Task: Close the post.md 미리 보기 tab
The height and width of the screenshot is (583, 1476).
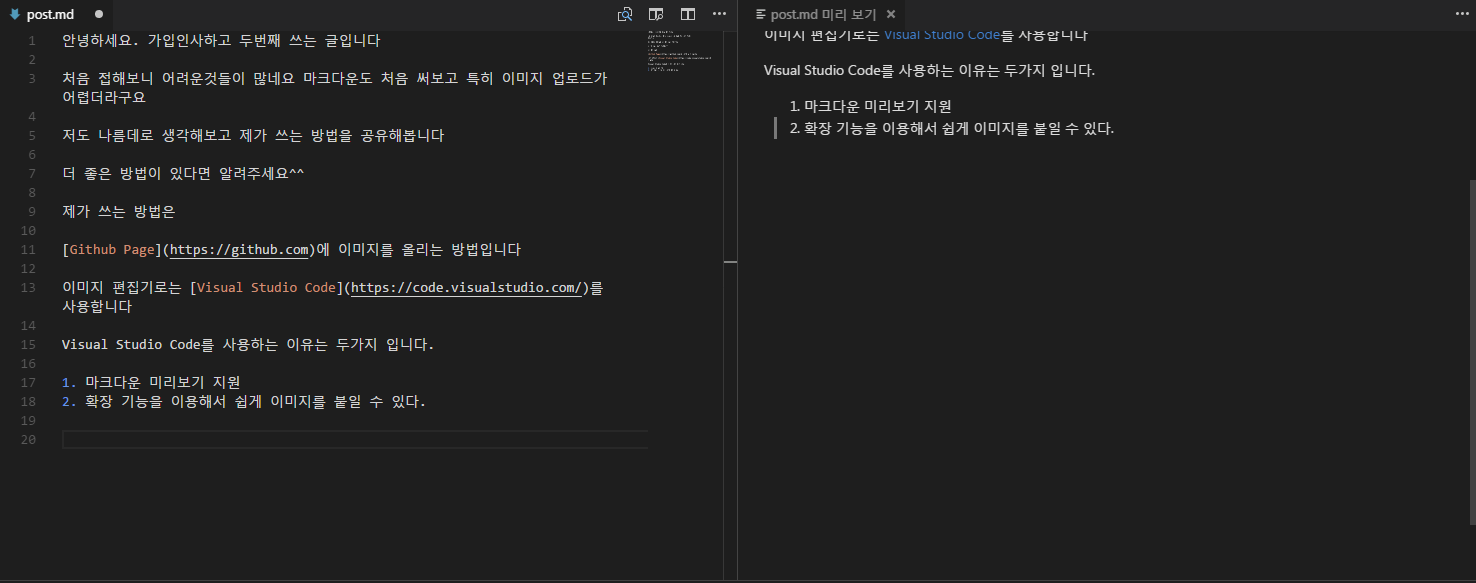Action: (890, 15)
